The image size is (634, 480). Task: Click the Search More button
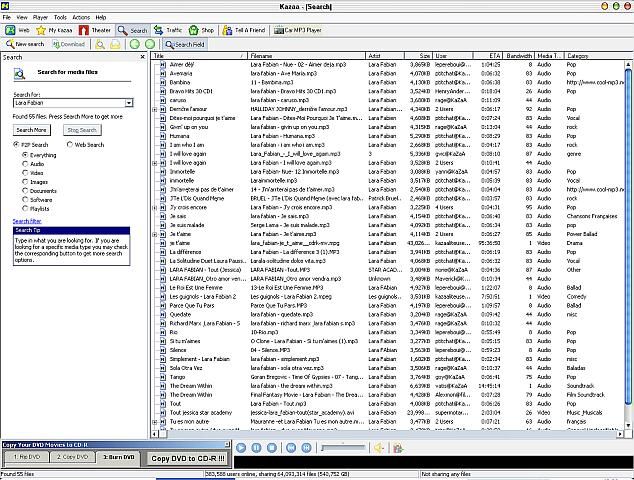(x=31, y=130)
